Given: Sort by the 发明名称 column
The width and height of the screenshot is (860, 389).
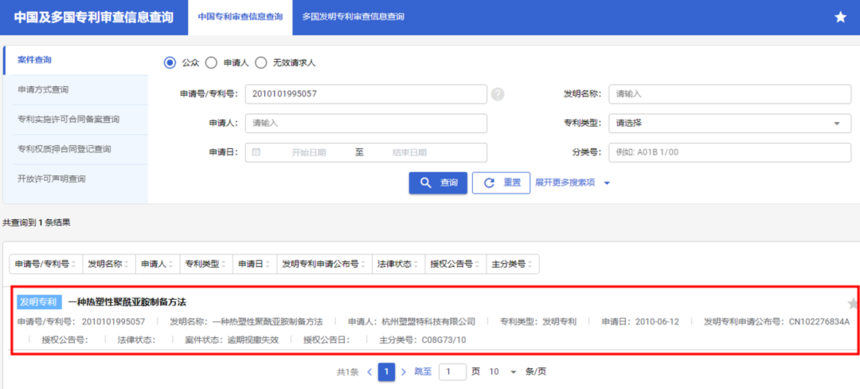Looking at the screenshot, I should (109, 263).
